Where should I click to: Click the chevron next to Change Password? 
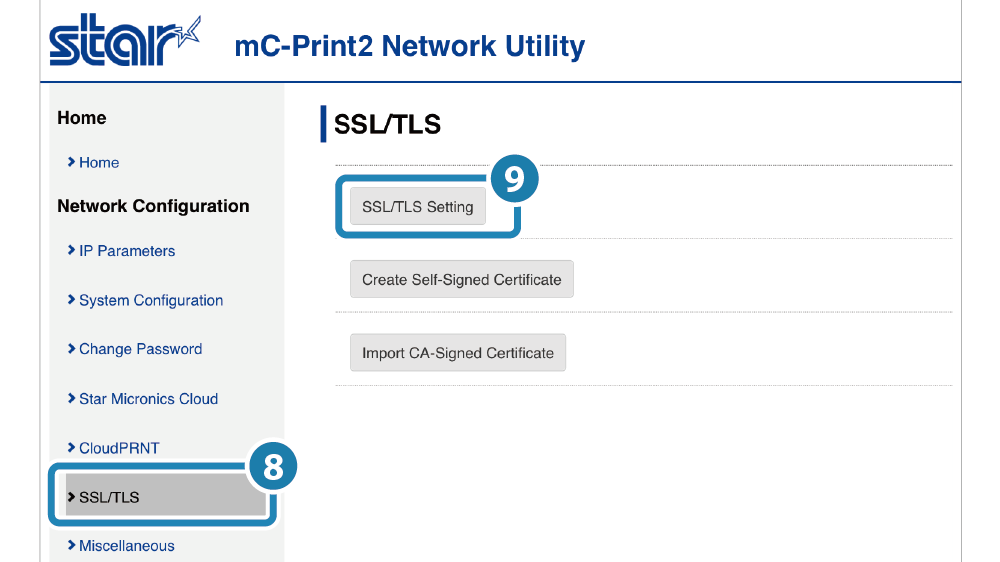(71, 349)
